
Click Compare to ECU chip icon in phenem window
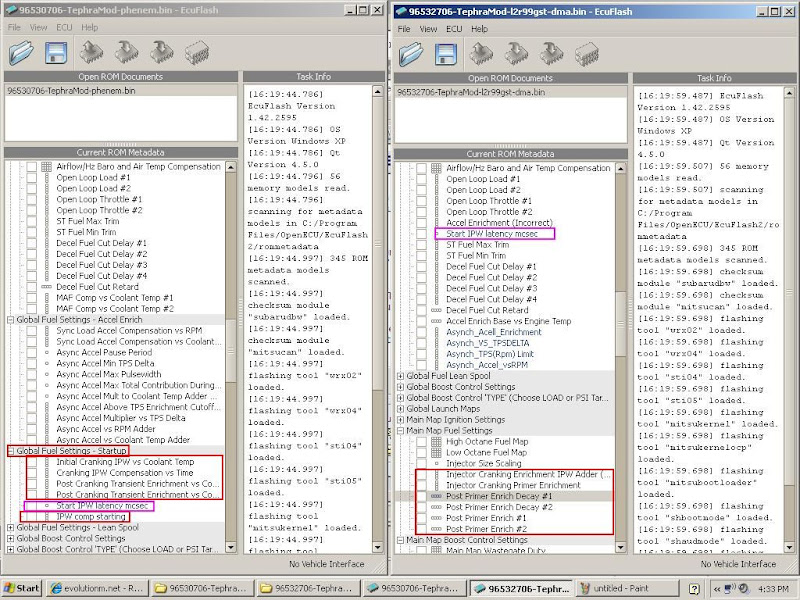pyautogui.click(x=196, y=52)
